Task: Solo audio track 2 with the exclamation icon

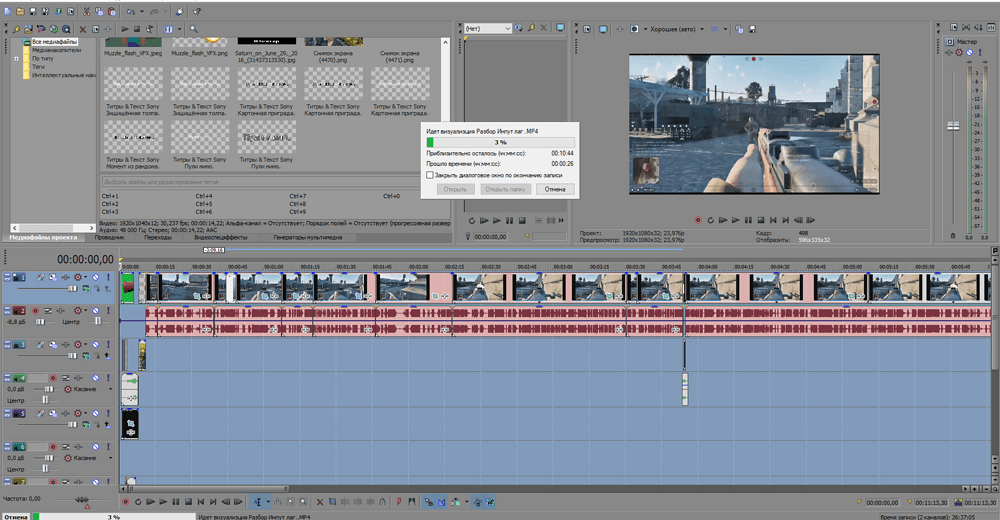Action: (x=108, y=311)
